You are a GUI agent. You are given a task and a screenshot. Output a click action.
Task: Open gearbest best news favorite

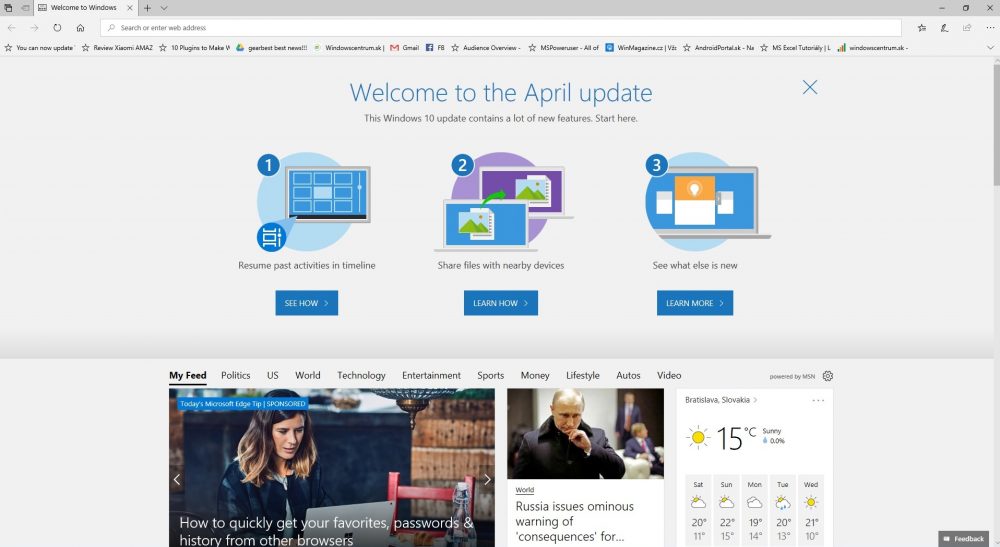tap(272, 48)
